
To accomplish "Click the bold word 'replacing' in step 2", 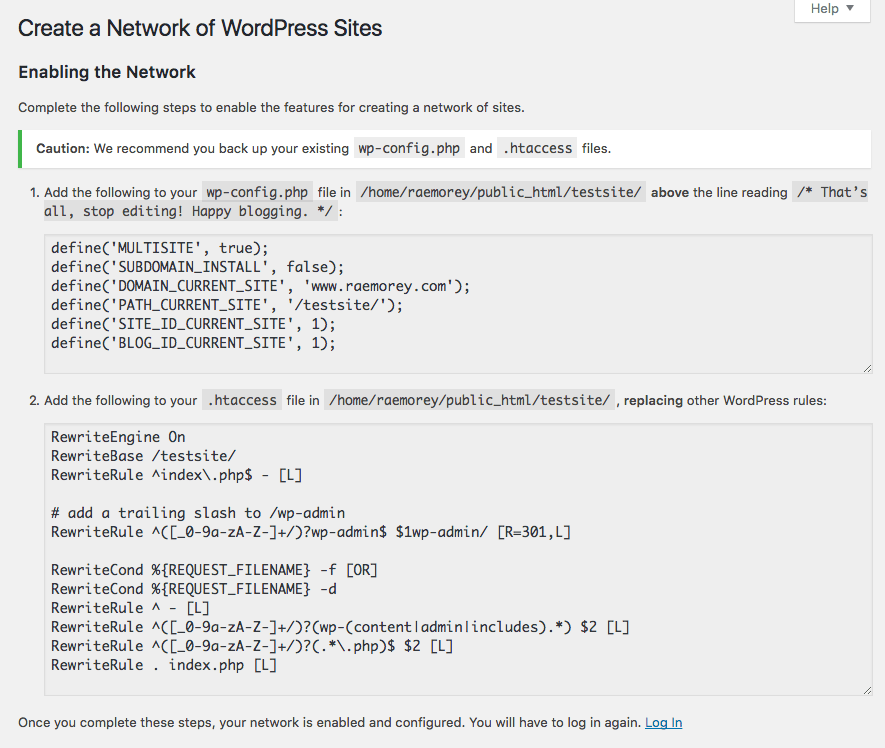I will pos(653,401).
